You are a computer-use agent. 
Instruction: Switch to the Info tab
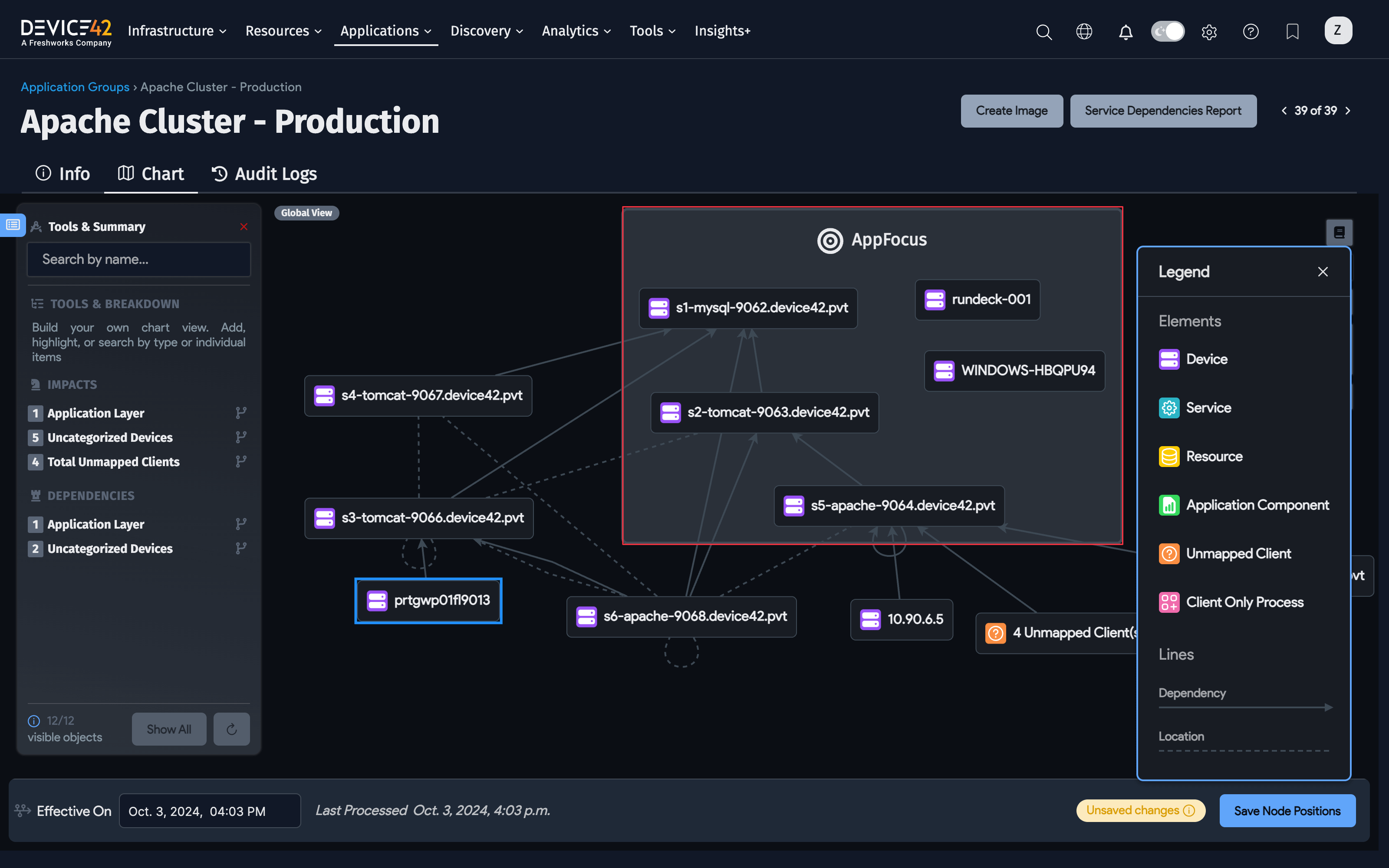pyautogui.click(x=63, y=173)
